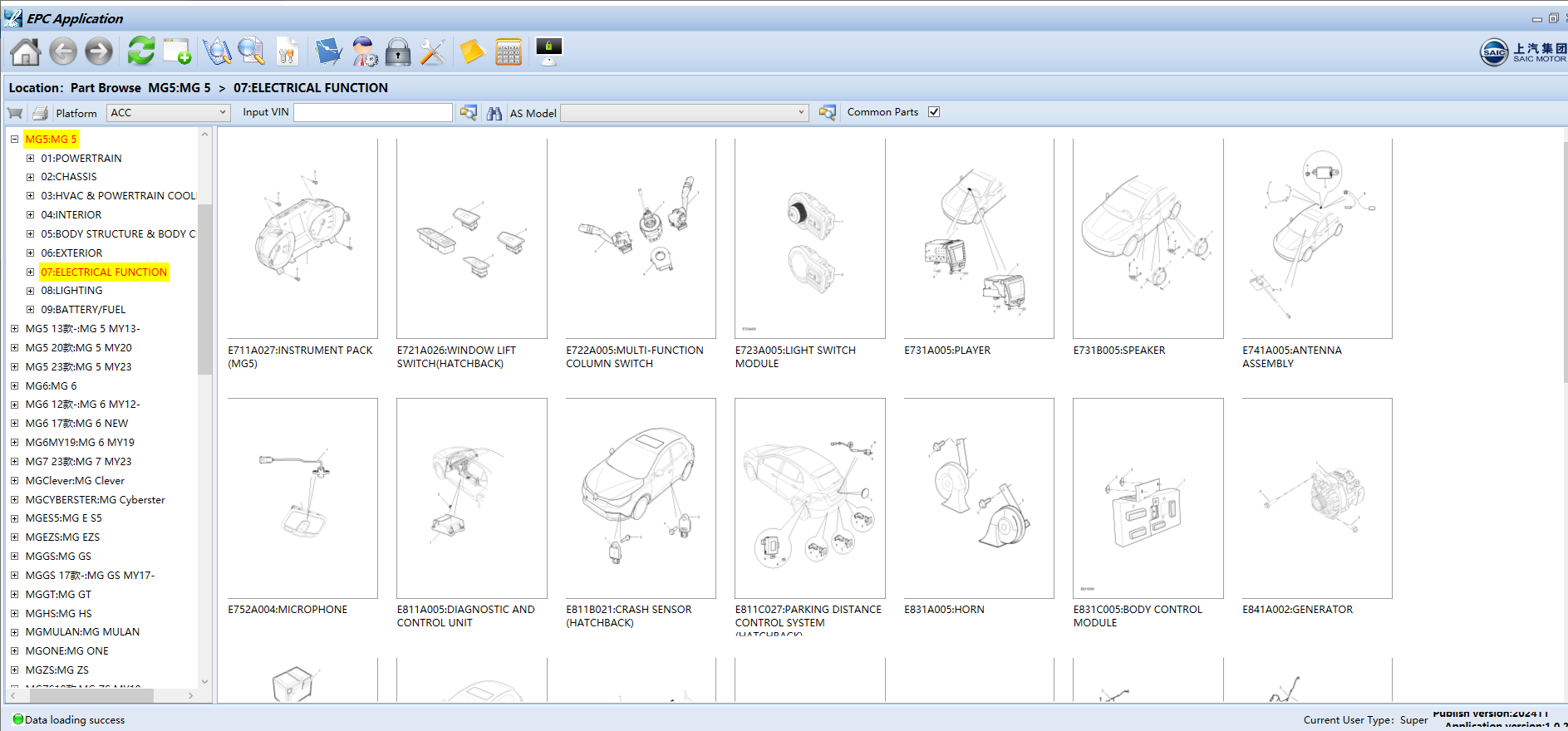
Task: Expand the 08:LIGHTING node
Action: click(x=30, y=291)
